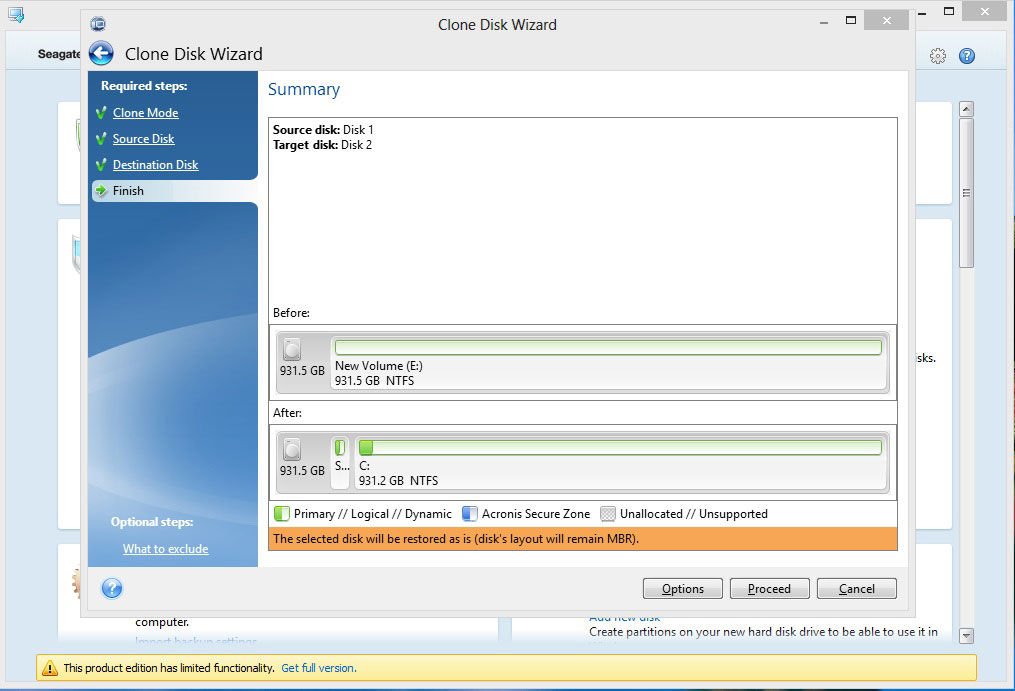Select the Finish step in sidebar

tap(128, 191)
